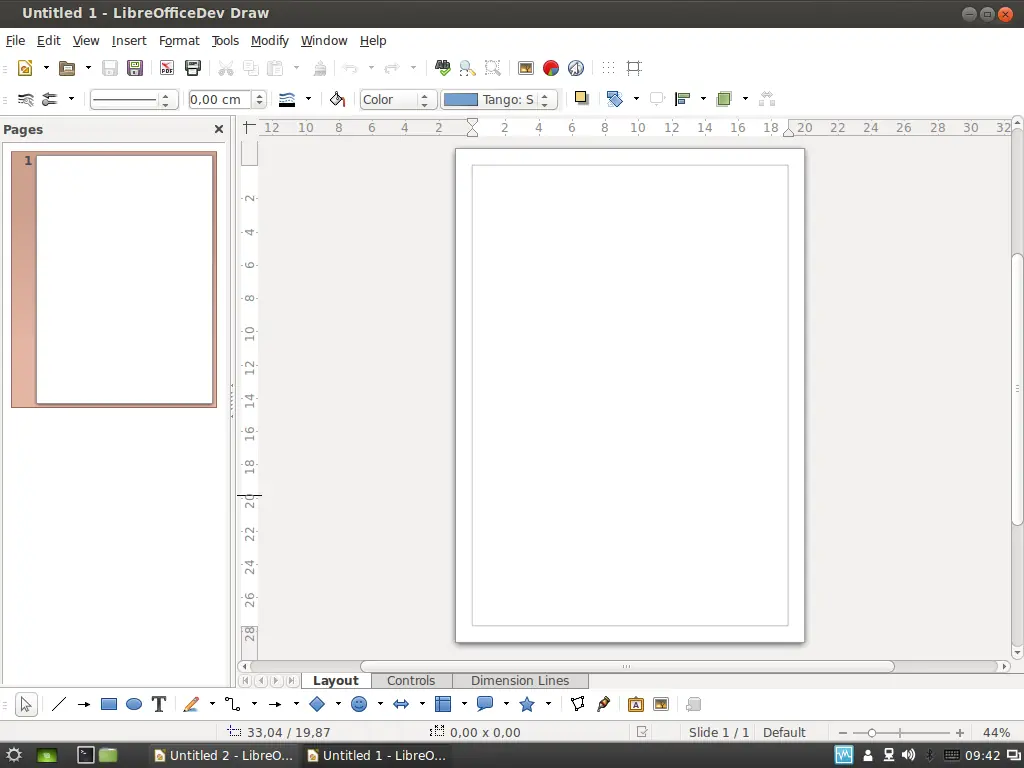Screen dimensions: 1024x768
Task: Select the Callouts speech bubble tool
Action: coord(485,705)
